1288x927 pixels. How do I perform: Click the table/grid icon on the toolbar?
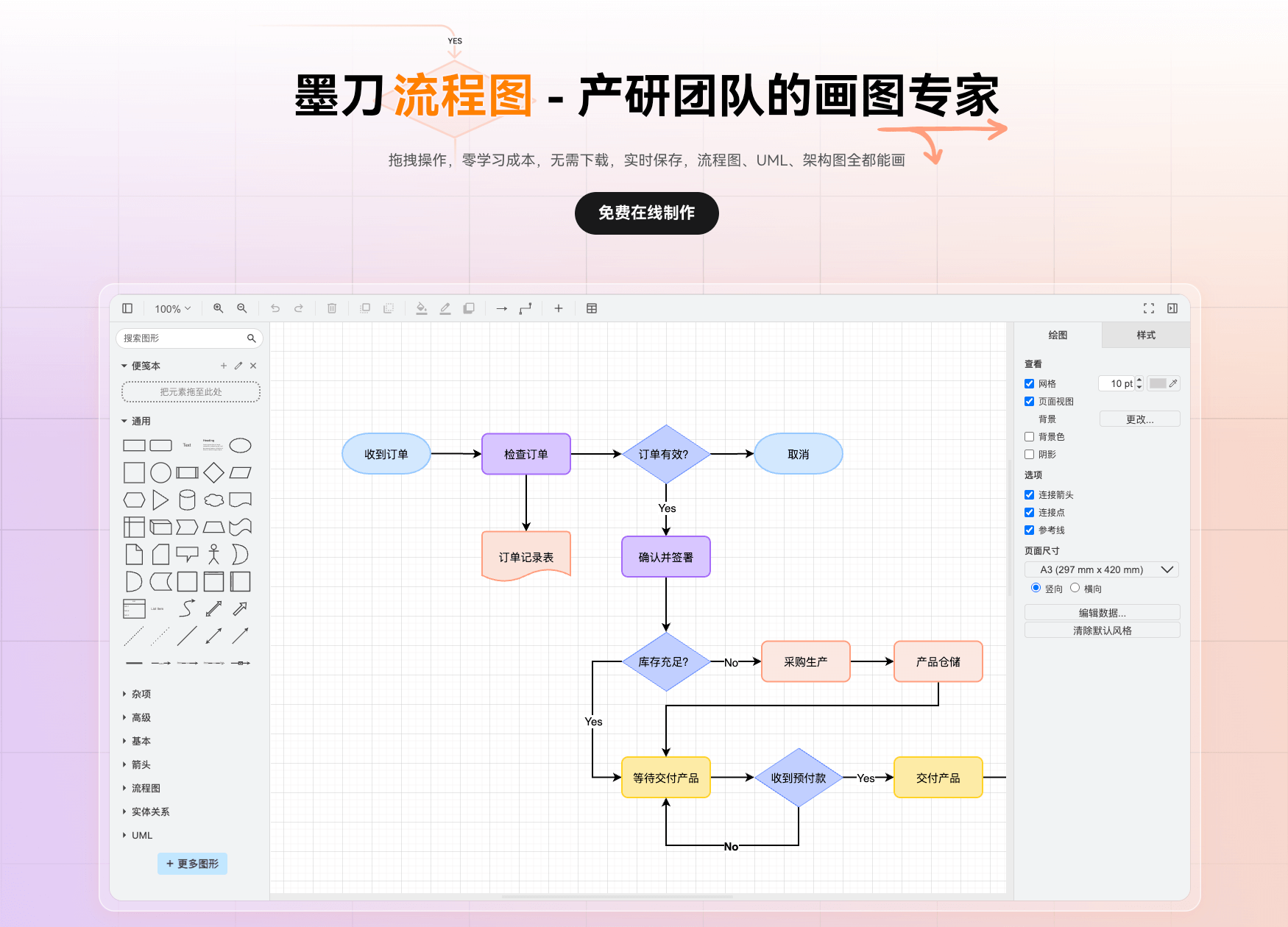[592, 308]
